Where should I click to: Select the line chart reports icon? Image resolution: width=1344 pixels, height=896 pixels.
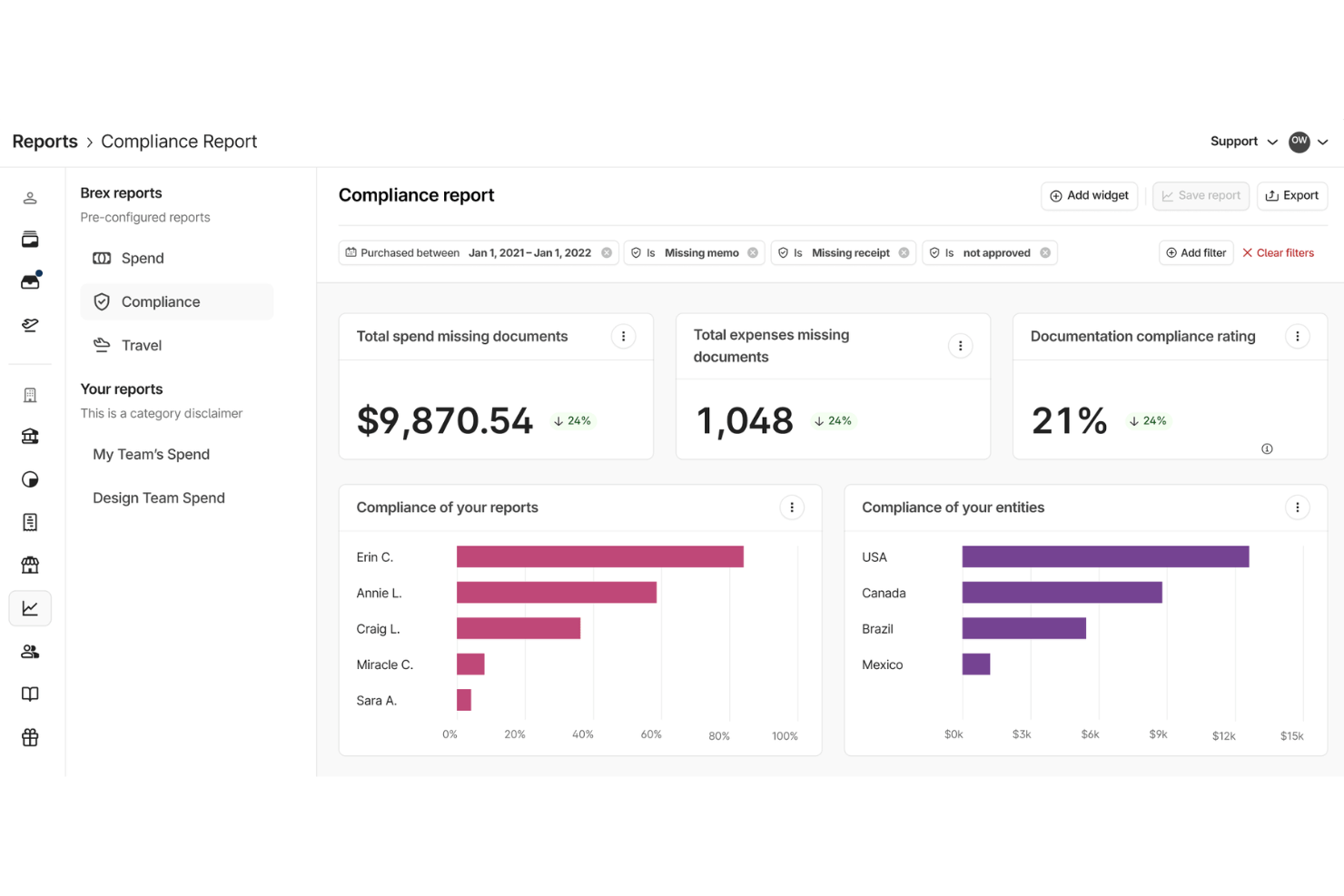point(30,608)
